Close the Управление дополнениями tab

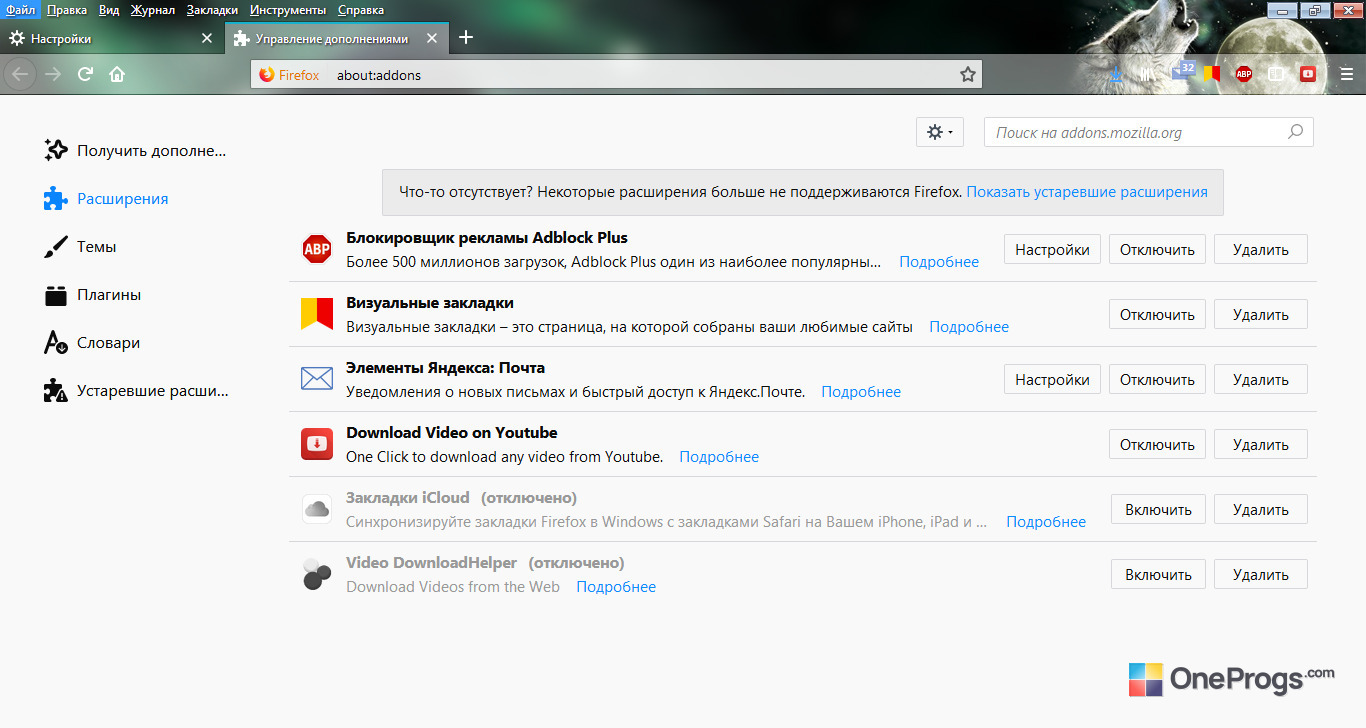(x=431, y=39)
